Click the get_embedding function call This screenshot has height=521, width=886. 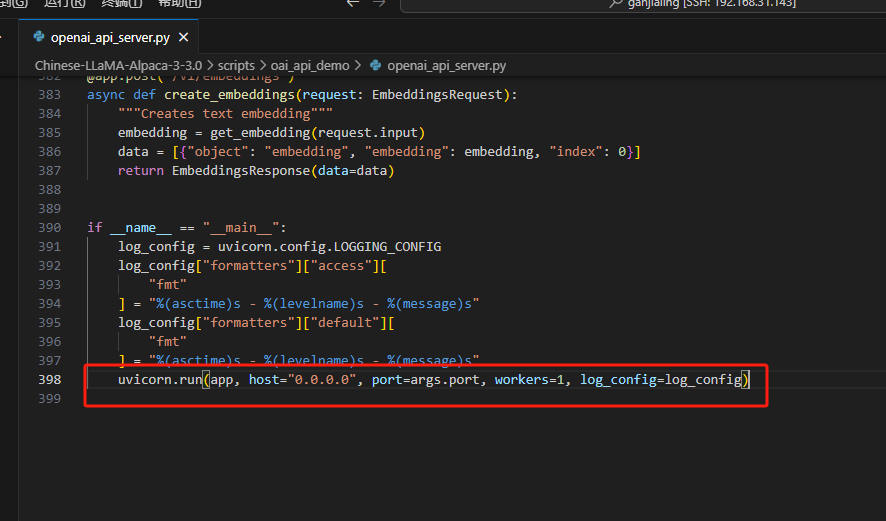(260, 133)
